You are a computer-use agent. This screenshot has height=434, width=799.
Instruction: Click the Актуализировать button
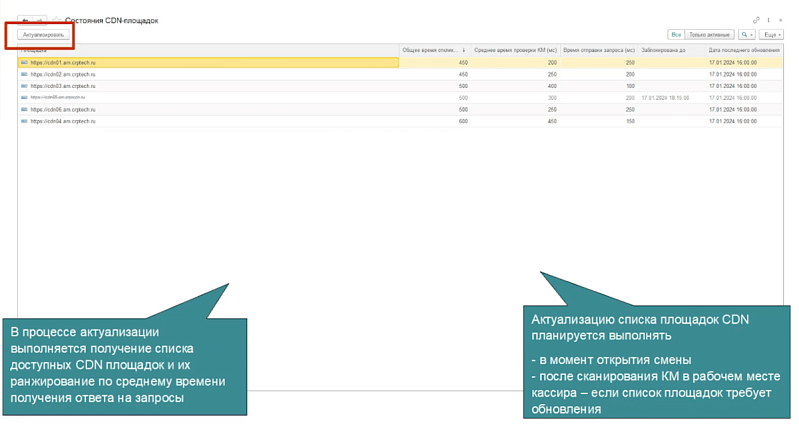click(43, 35)
